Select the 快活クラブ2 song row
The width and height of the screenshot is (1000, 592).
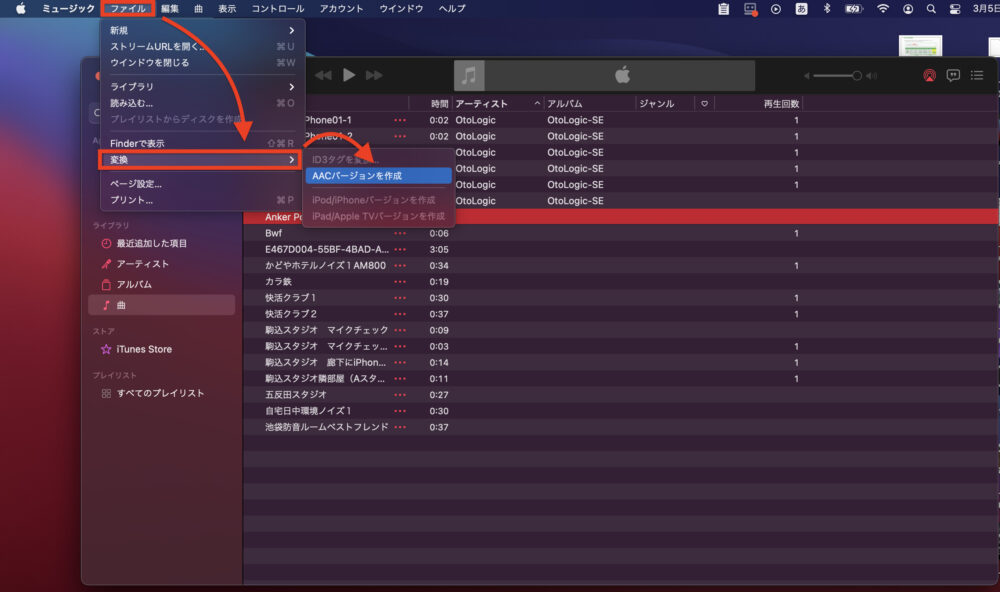tap(621, 314)
